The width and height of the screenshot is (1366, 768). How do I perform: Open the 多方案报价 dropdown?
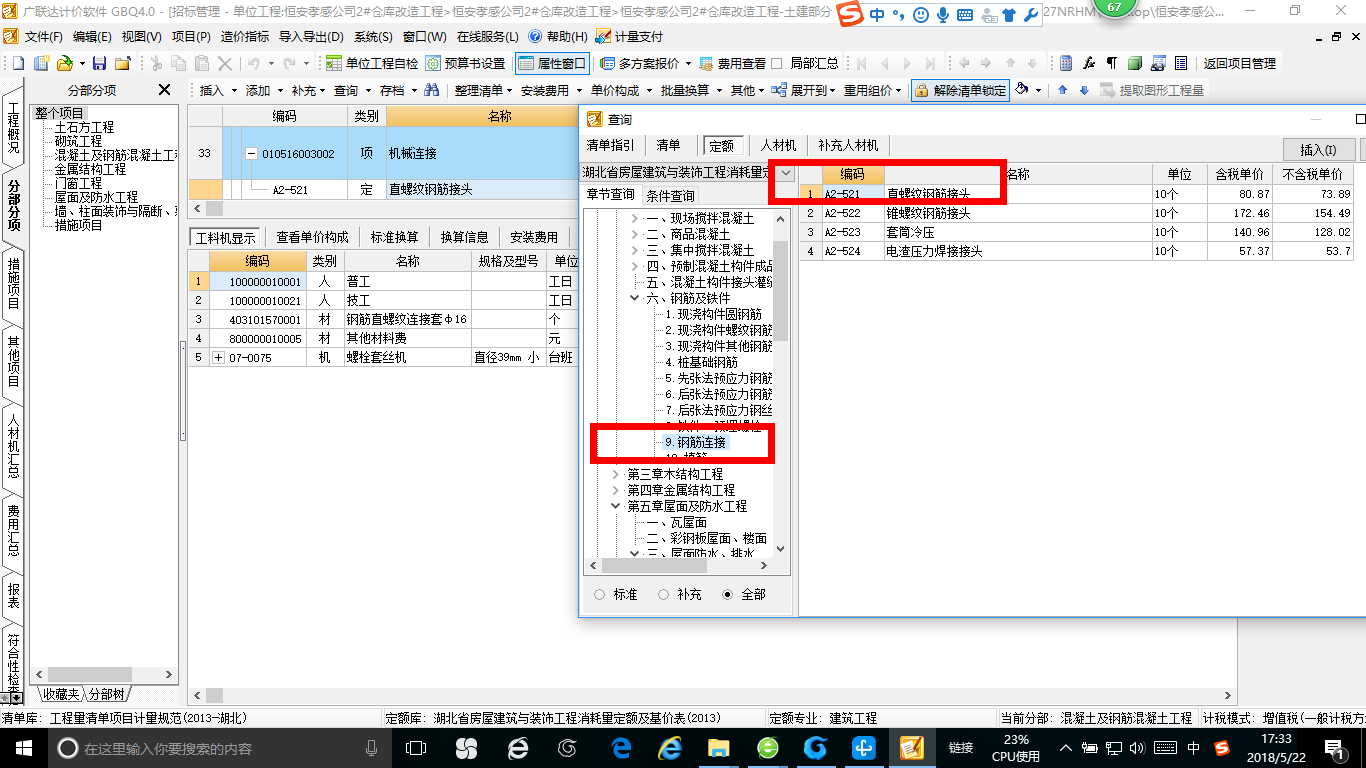click(646, 63)
